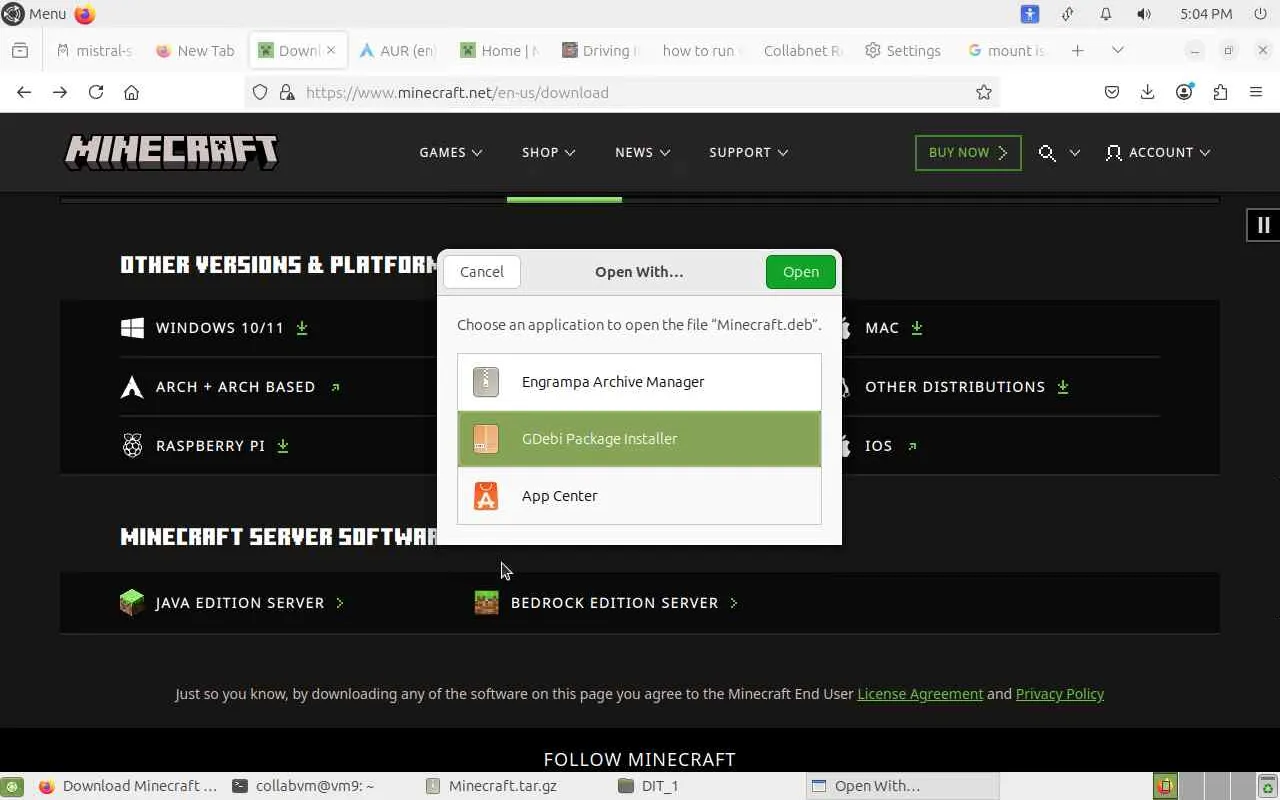This screenshot has width=1280, height=800.
Task: Expand the NEWS navigation dropdown
Action: (643, 153)
